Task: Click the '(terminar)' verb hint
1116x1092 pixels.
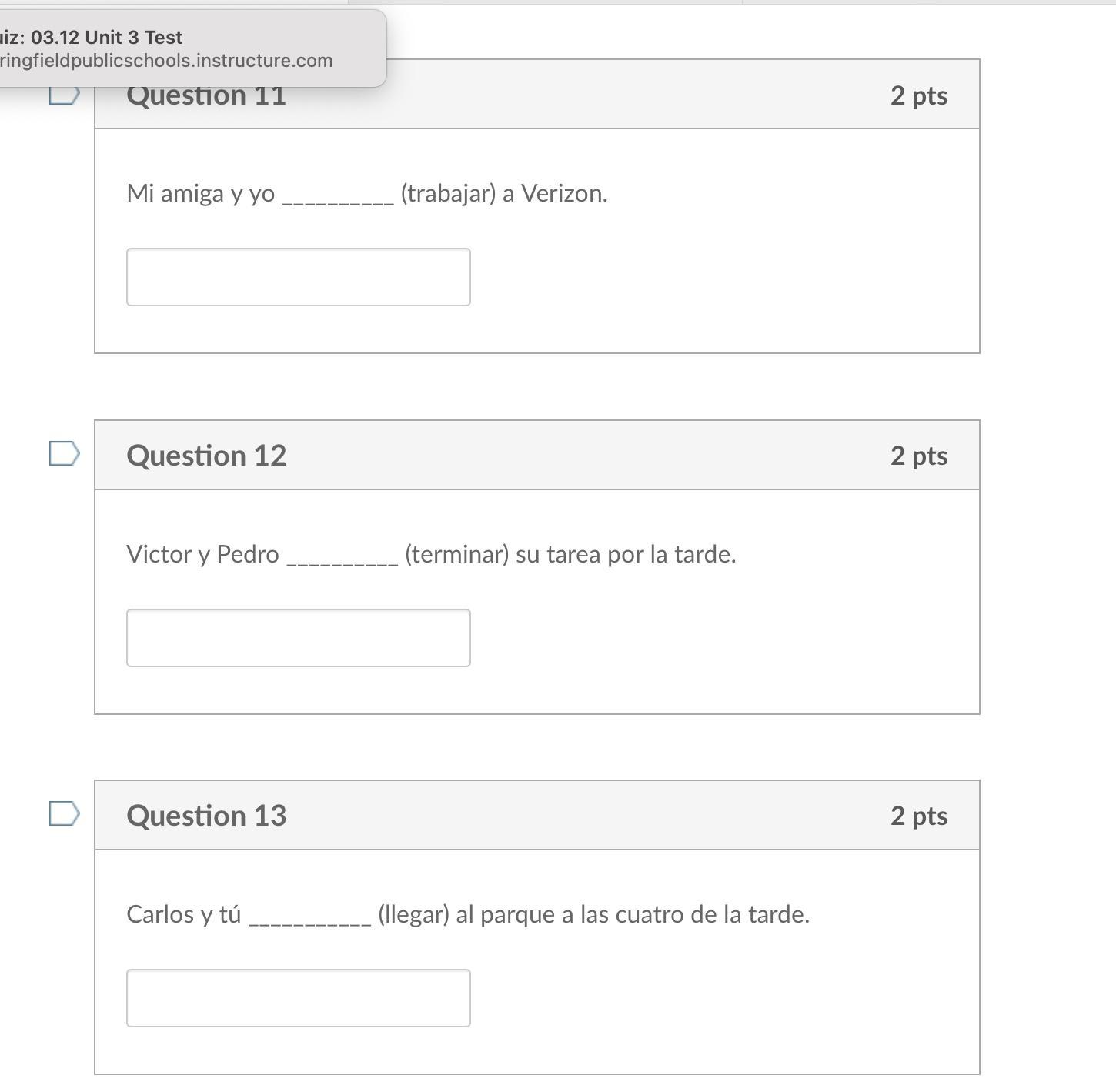Action: (x=456, y=554)
